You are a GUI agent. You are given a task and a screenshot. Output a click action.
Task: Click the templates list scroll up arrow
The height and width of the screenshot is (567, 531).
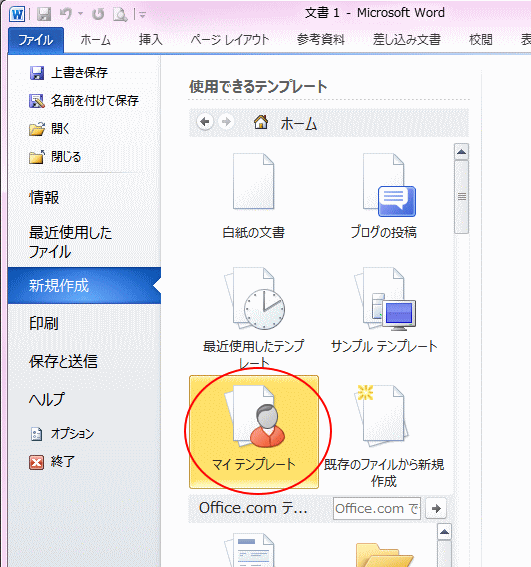462,152
